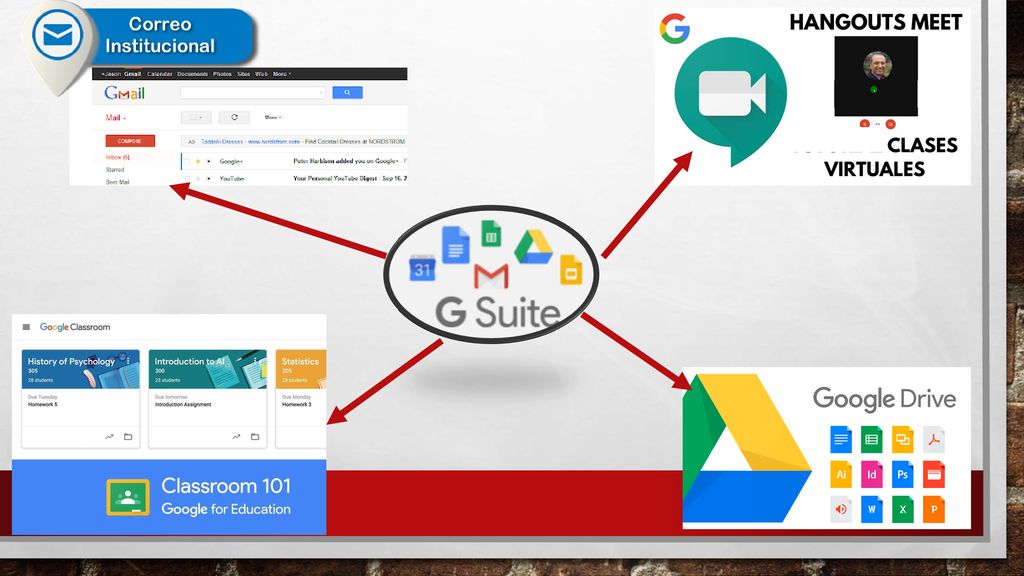Open the More menu in the Gmail top bar
Image resolution: width=1024 pixels, height=576 pixels.
coord(282,74)
